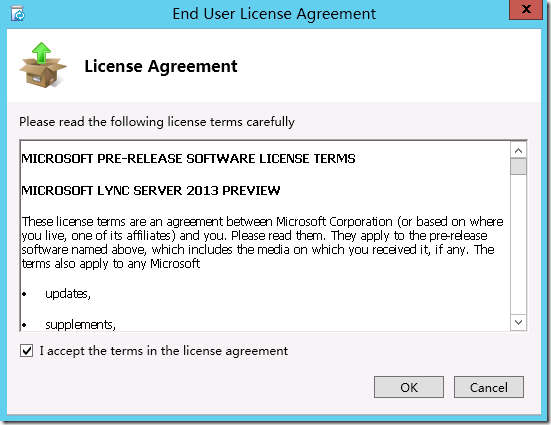Click the license text scroll up arrow

point(518,151)
